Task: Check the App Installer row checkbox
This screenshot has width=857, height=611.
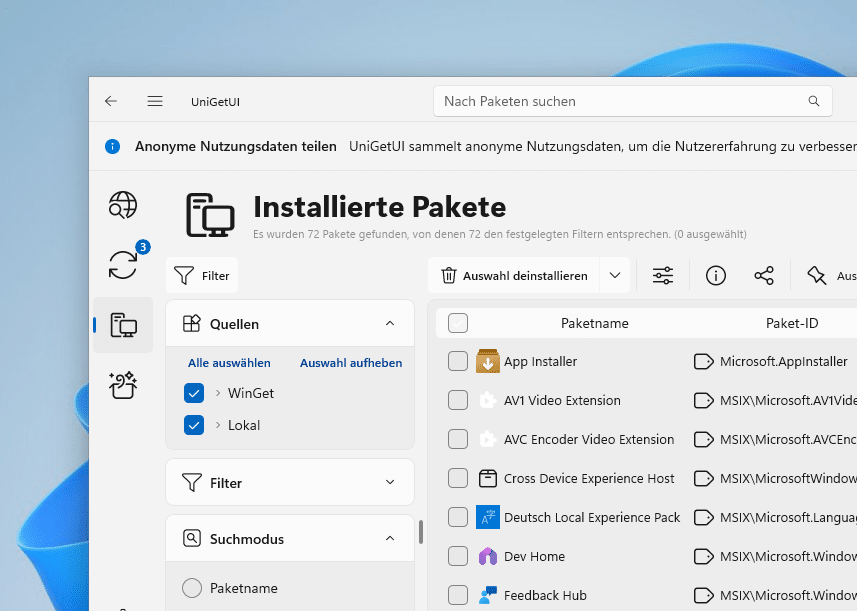Action: (458, 361)
